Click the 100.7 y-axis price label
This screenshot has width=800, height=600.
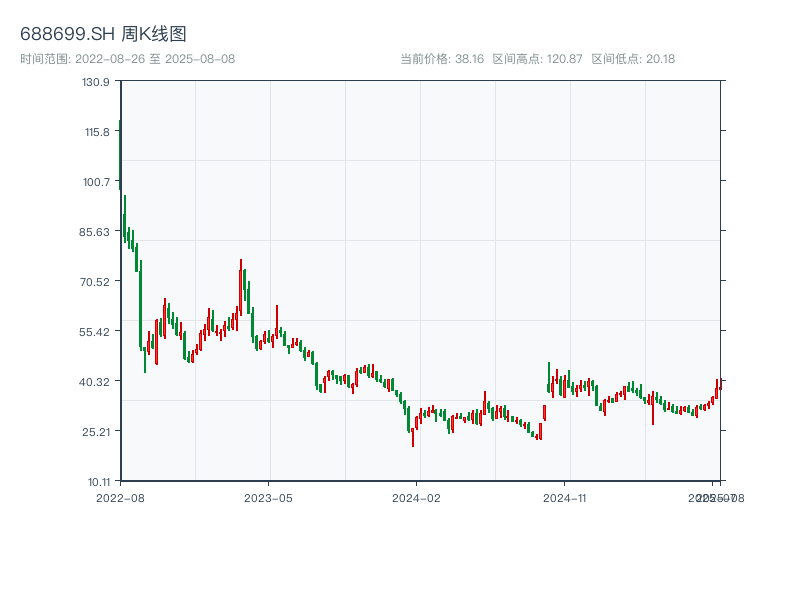(x=96, y=181)
